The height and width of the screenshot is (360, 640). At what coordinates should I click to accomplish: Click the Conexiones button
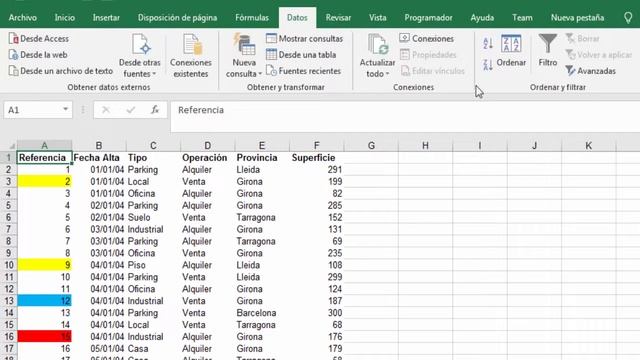pos(427,39)
